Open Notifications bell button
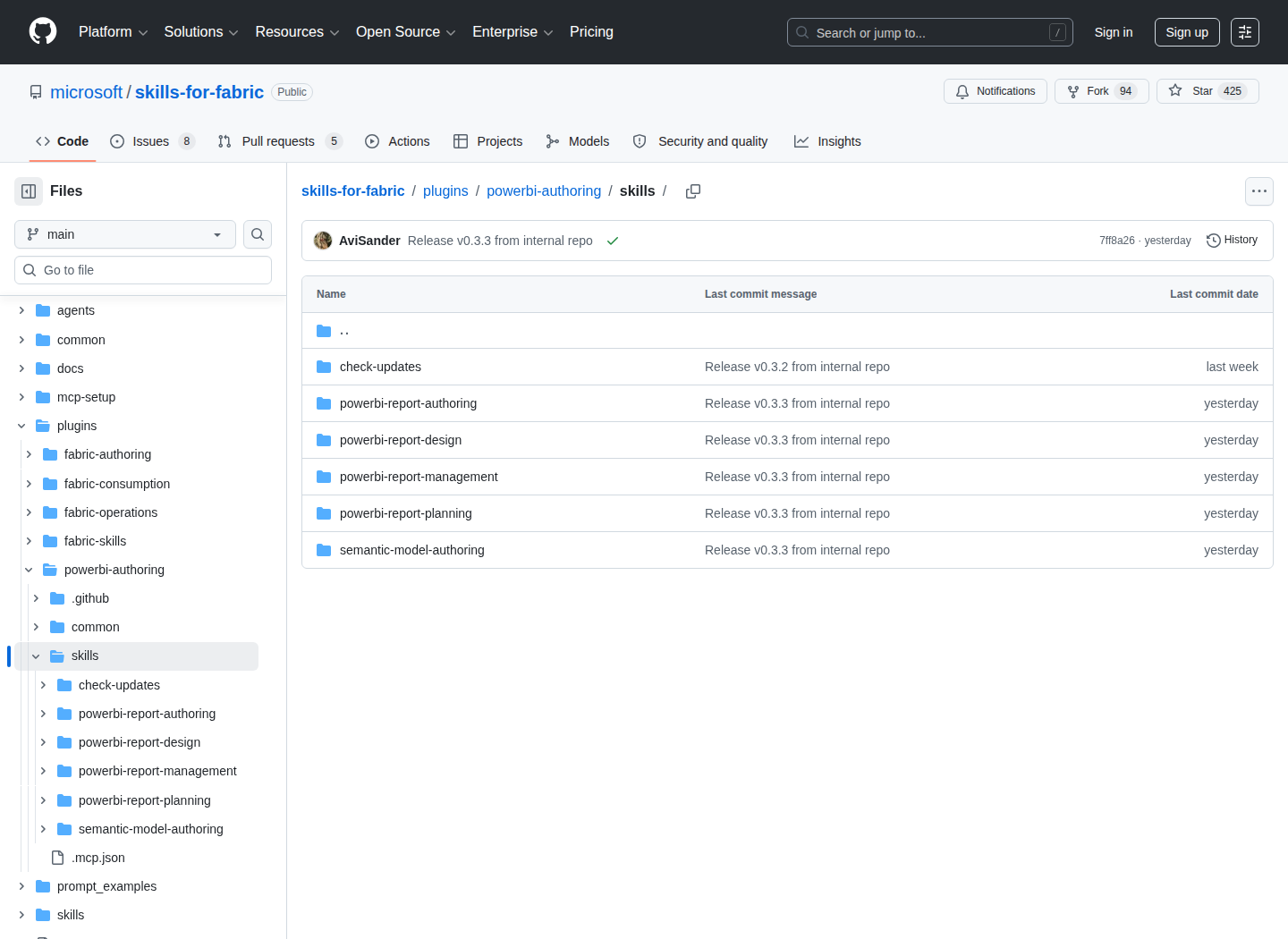Image resolution: width=1288 pixels, height=939 pixels. 995,91
